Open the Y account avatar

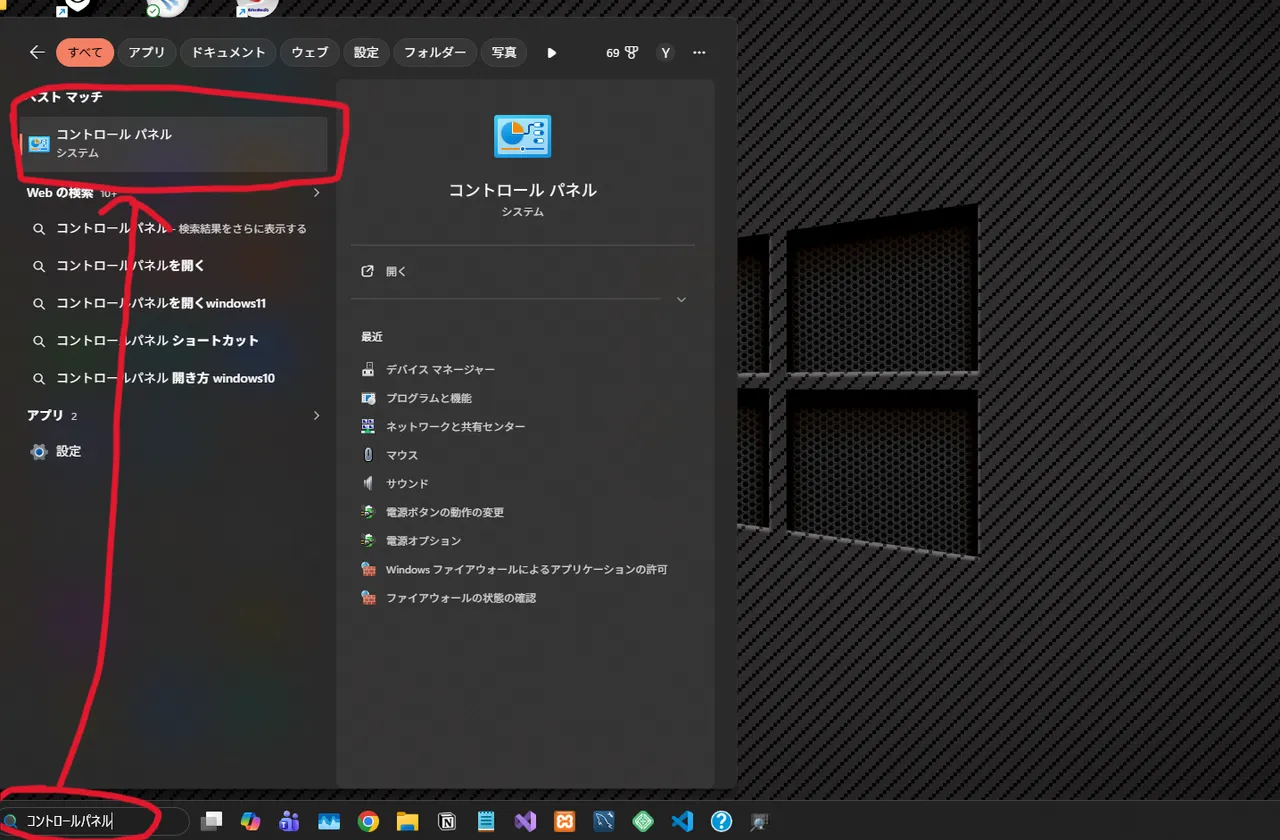pos(665,52)
